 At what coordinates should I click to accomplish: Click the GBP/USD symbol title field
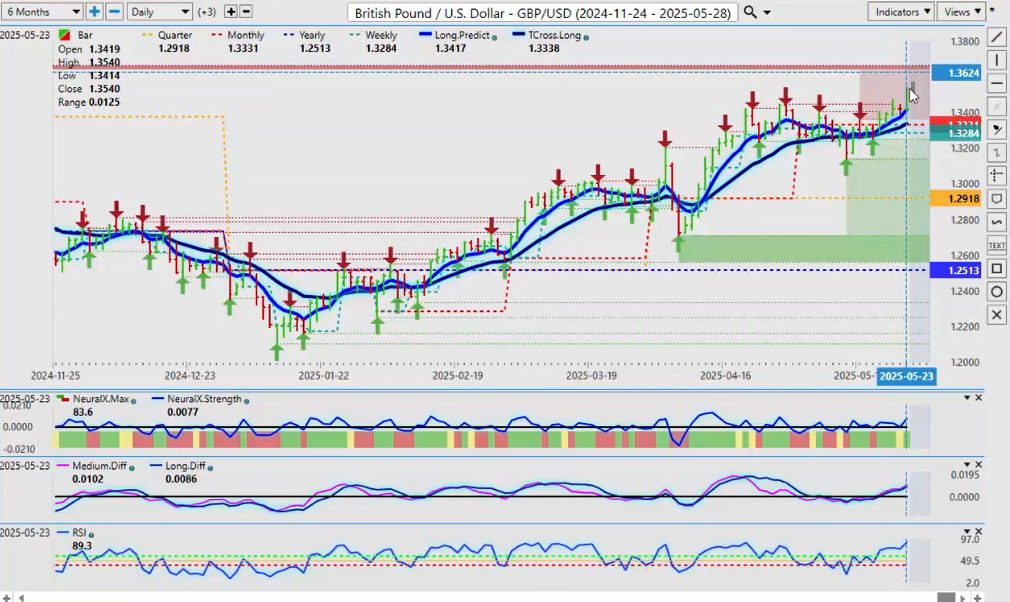[x=542, y=12]
